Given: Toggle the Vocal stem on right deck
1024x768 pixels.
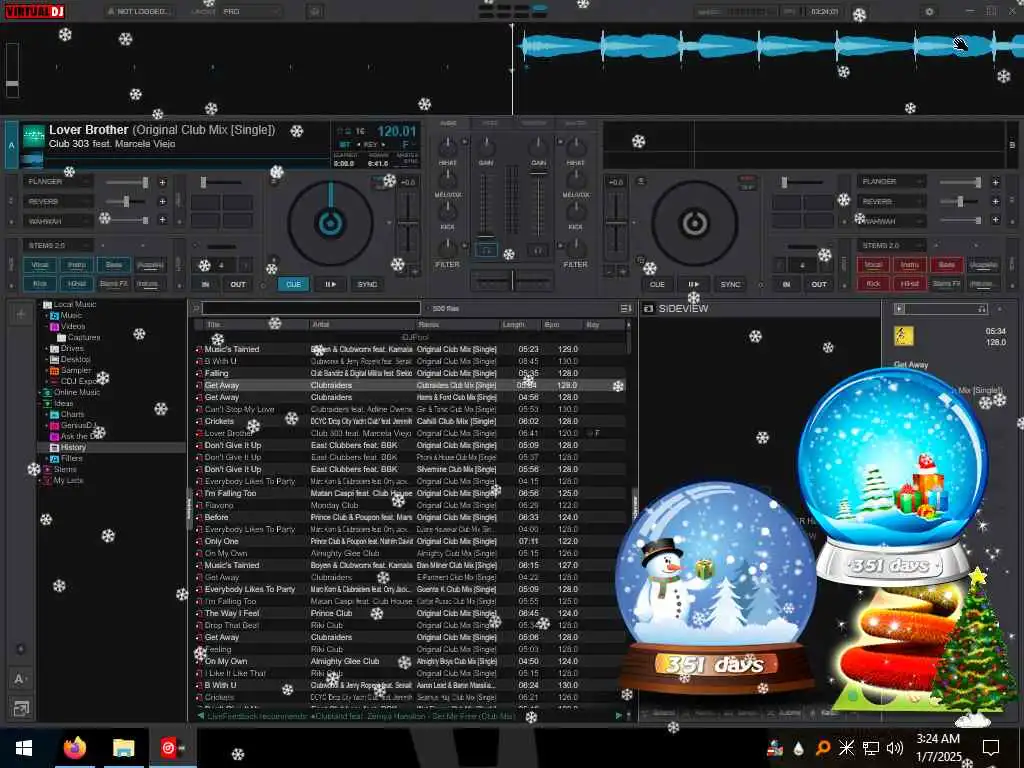Looking at the screenshot, I should (x=873, y=265).
